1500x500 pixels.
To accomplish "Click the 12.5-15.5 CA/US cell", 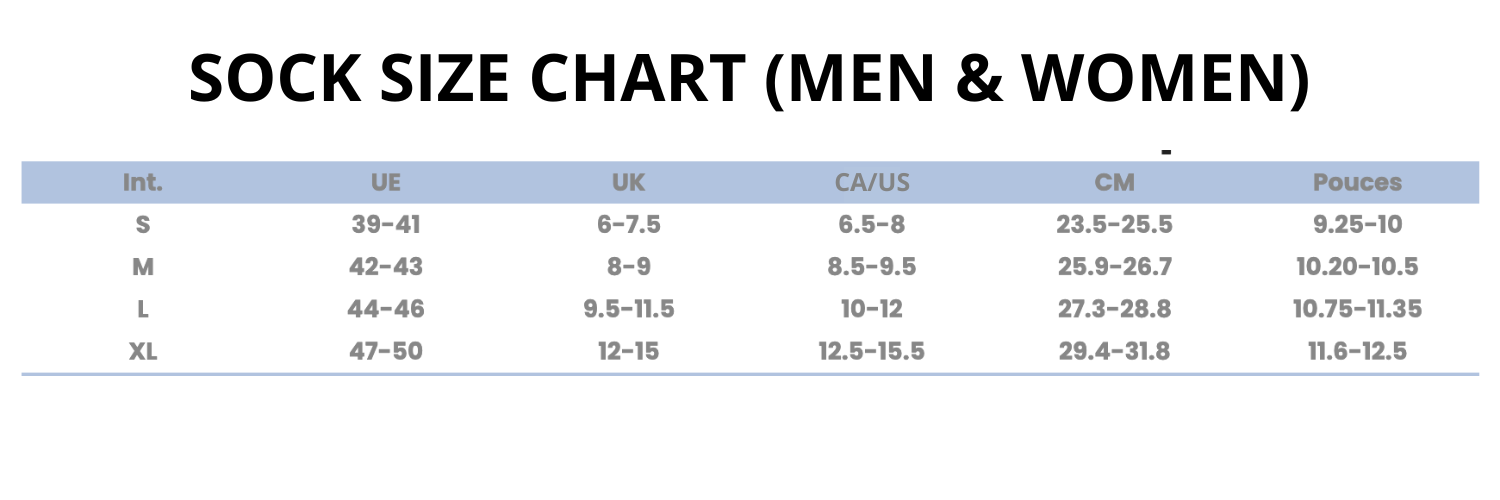I will (x=872, y=351).
